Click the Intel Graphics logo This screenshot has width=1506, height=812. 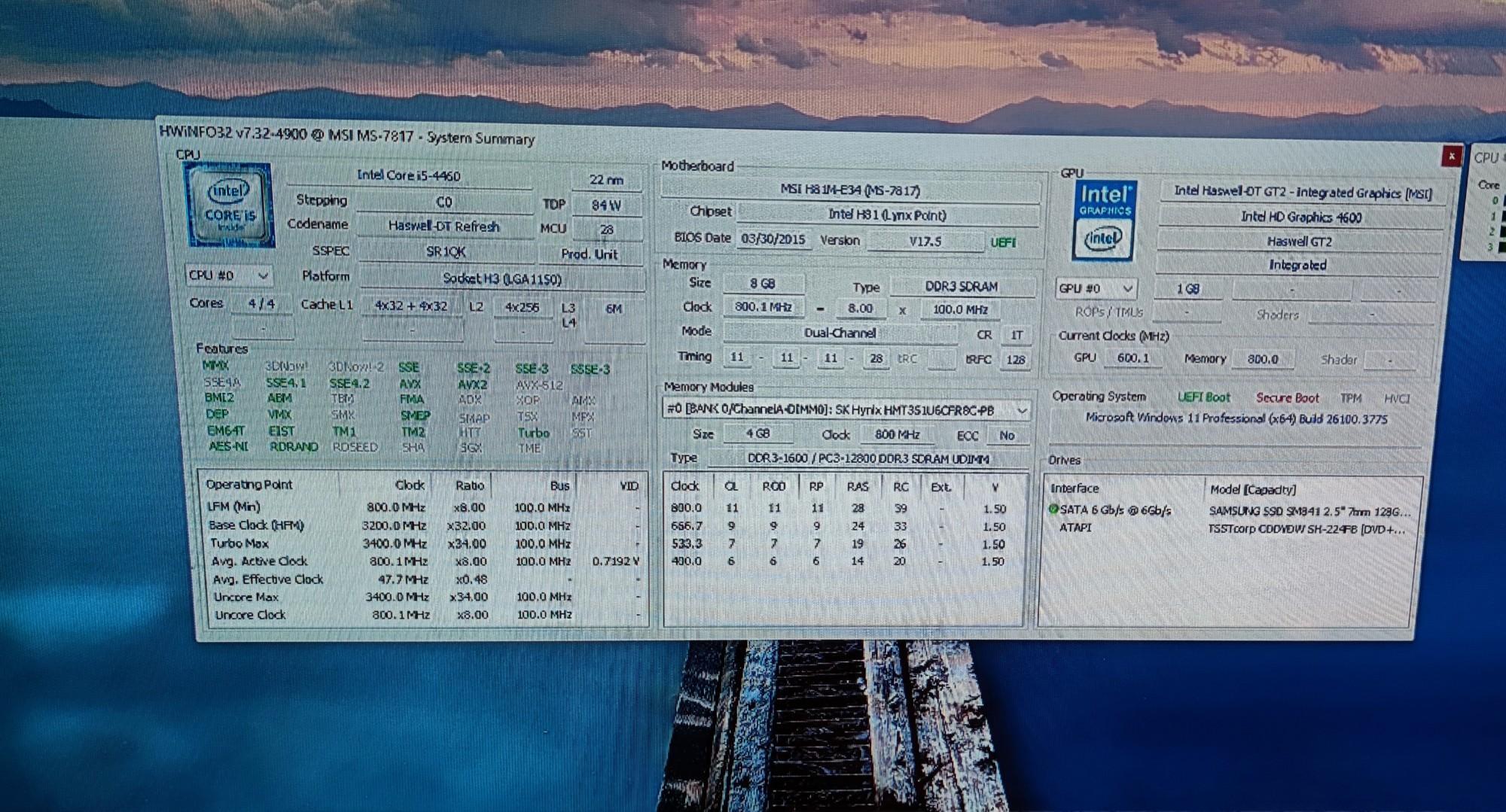point(1104,220)
